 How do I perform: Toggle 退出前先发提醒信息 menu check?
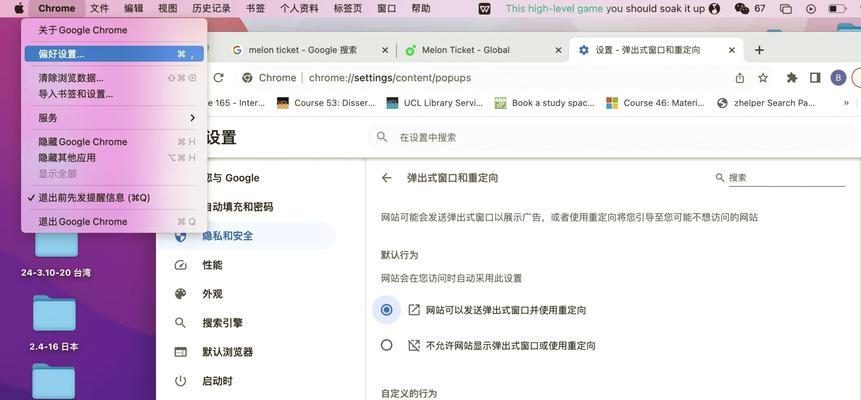[114, 198]
